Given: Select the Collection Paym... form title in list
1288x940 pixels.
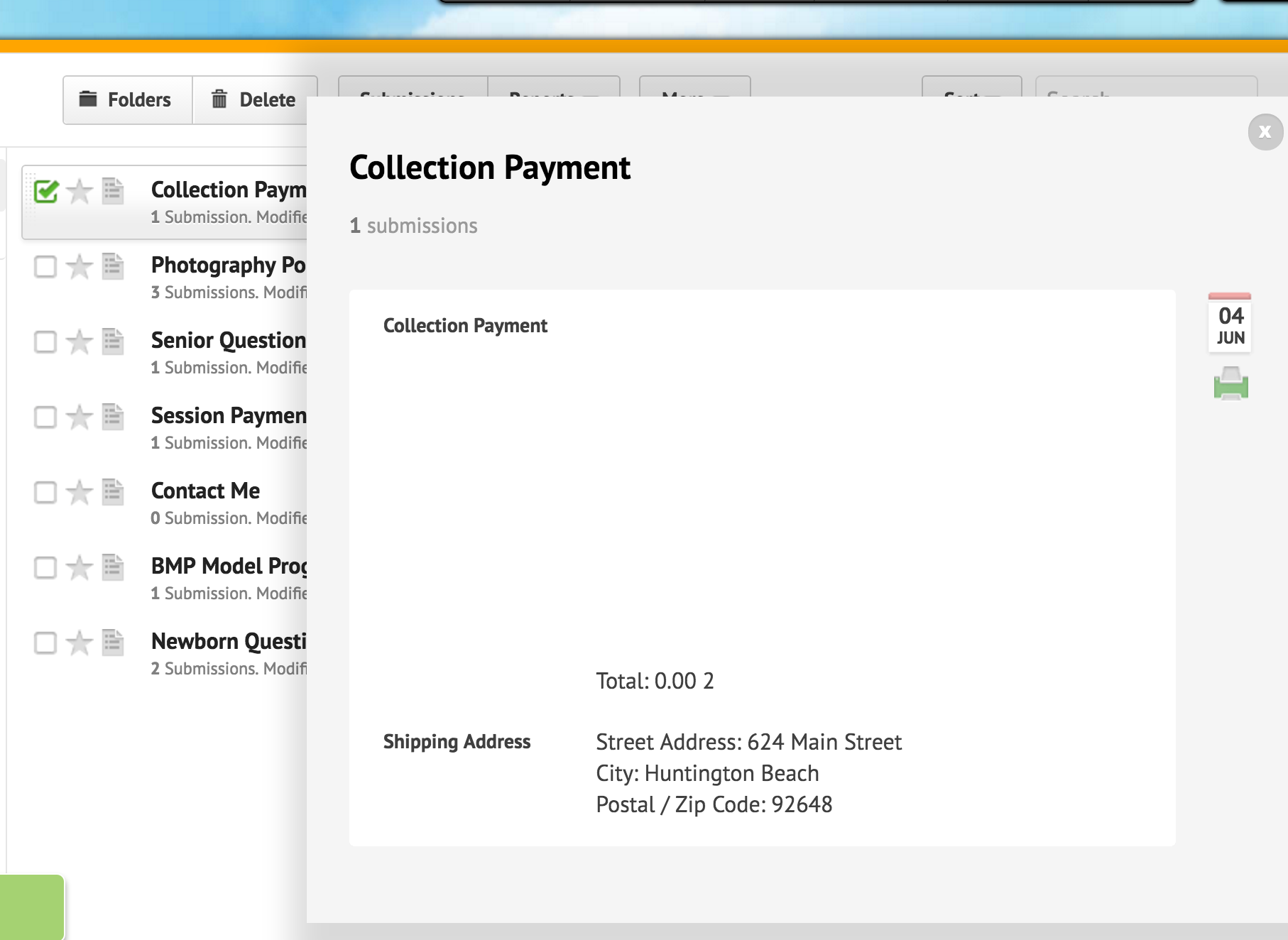Looking at the screenshot, I should click(229, 190).
